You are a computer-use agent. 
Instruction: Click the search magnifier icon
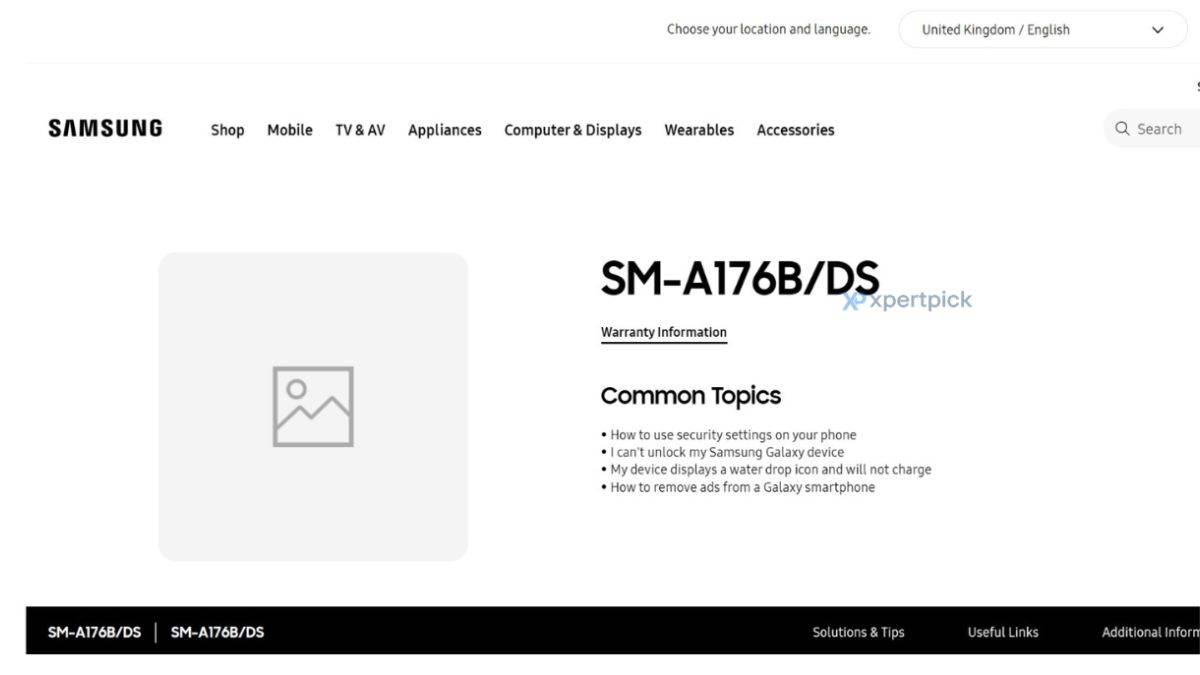(x=1122, y=129)
